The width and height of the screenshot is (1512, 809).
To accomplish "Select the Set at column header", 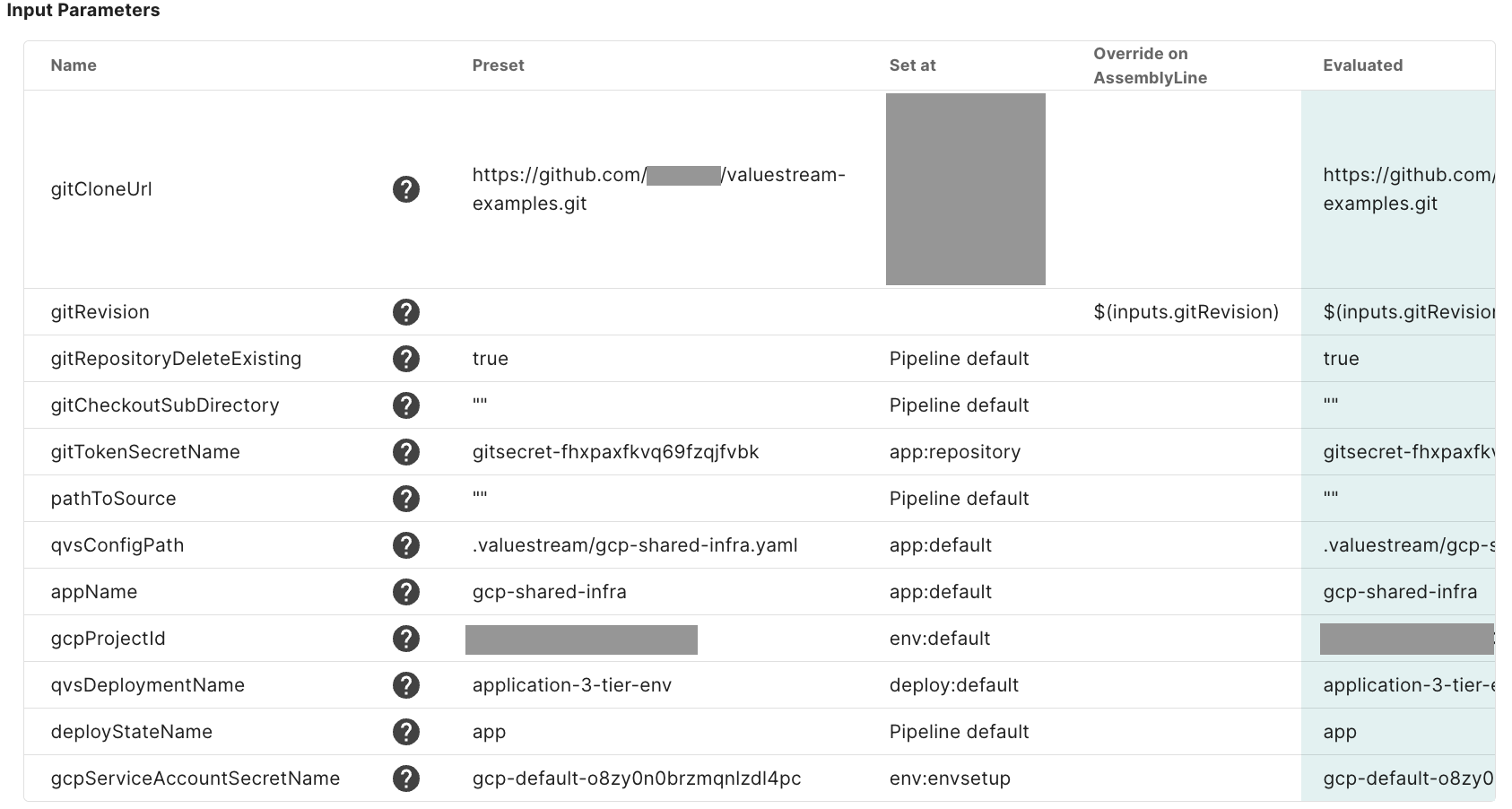I will tap(912, 65).
